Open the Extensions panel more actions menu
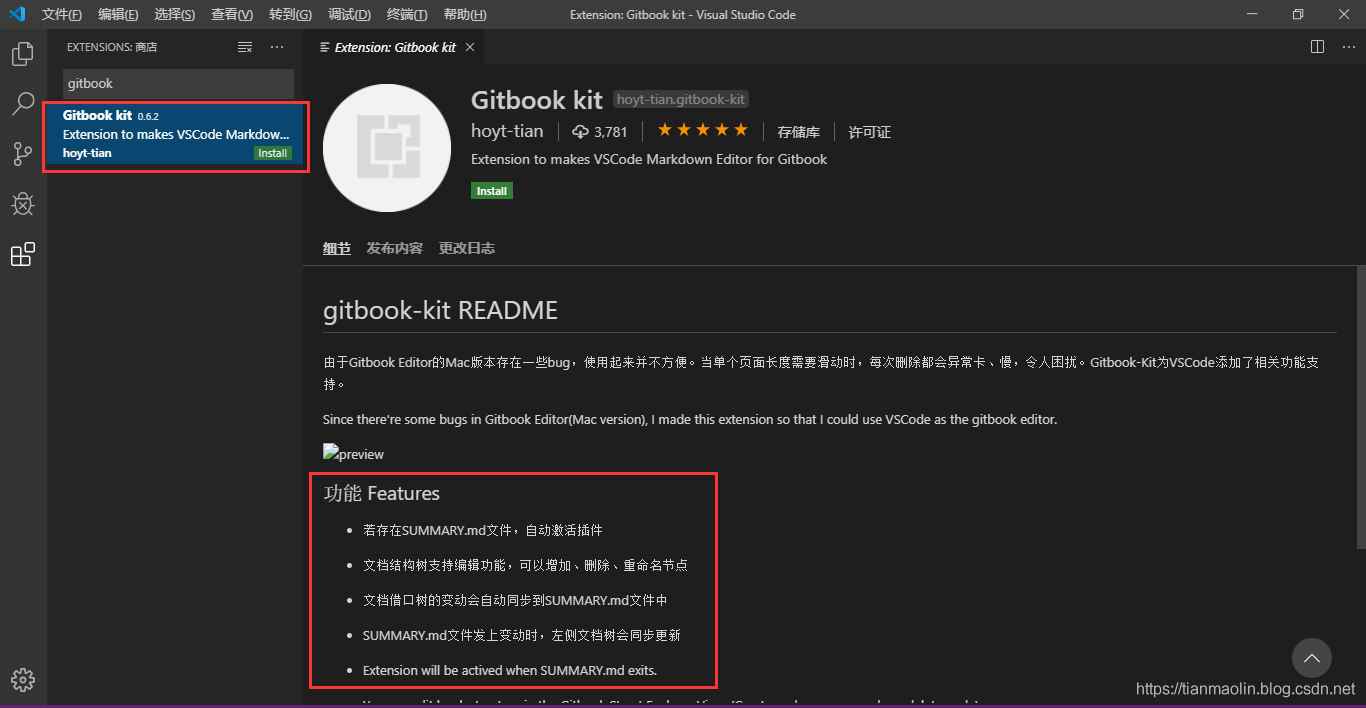The width and height of the screenshot is (1366, 708). click(276, 46)
